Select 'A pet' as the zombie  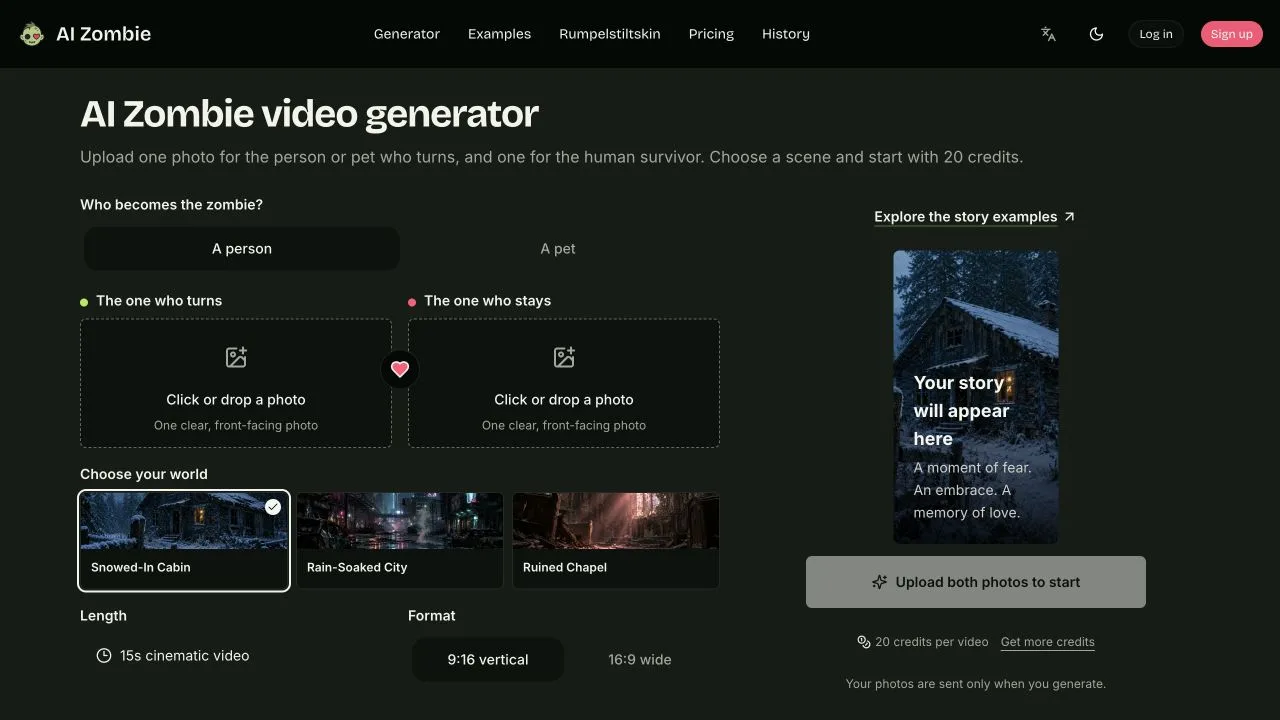point(558,248)
